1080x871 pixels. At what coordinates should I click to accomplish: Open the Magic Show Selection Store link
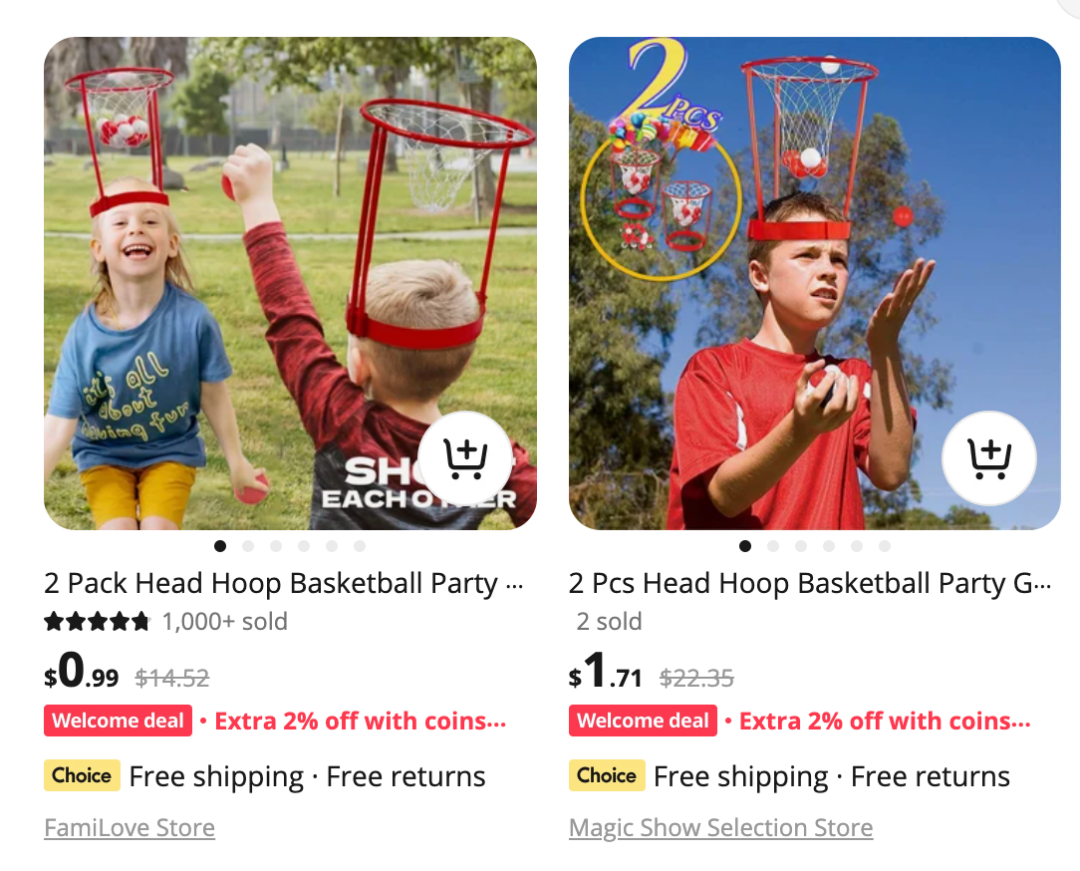click(720, 827)
